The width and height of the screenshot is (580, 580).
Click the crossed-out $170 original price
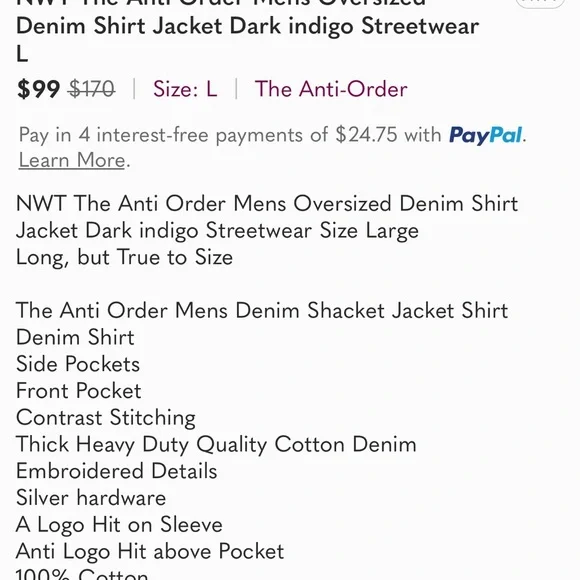[92, 89]
